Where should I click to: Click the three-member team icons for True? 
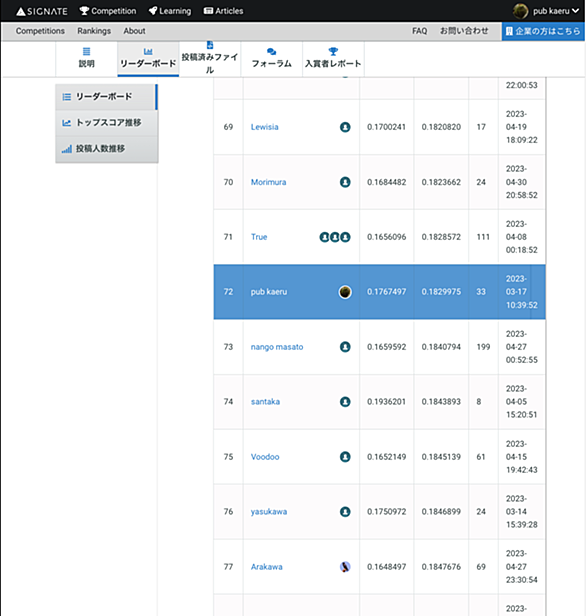[x=335, y=237]
